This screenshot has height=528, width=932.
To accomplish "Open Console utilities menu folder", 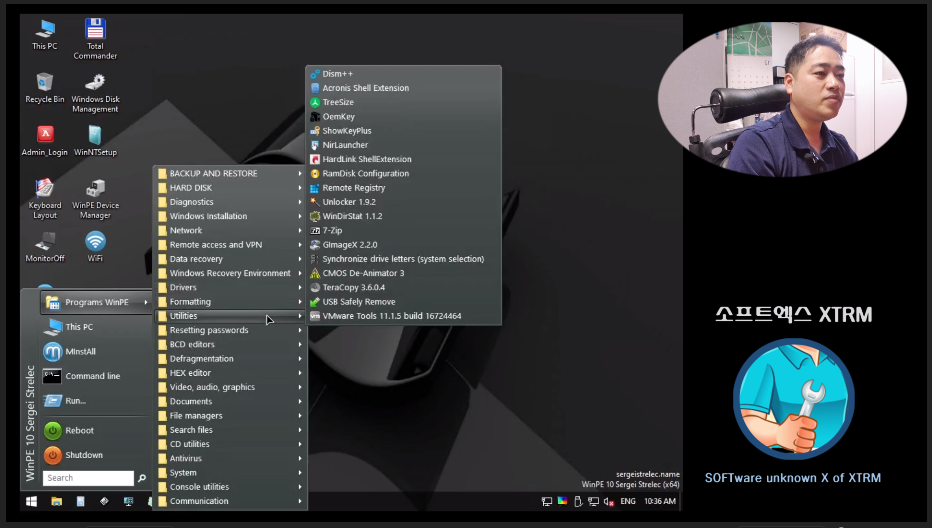I will click(230, 487).
